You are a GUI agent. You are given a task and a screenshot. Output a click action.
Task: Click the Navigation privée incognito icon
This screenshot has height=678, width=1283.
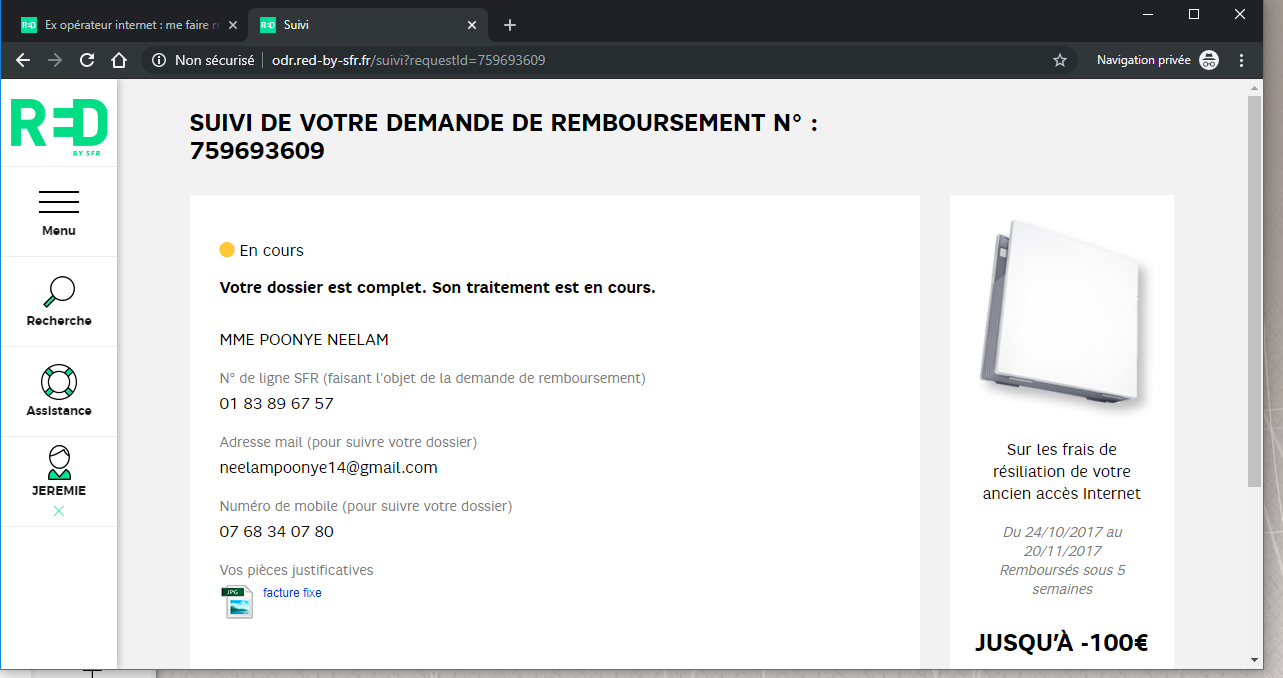point(1209,60)
